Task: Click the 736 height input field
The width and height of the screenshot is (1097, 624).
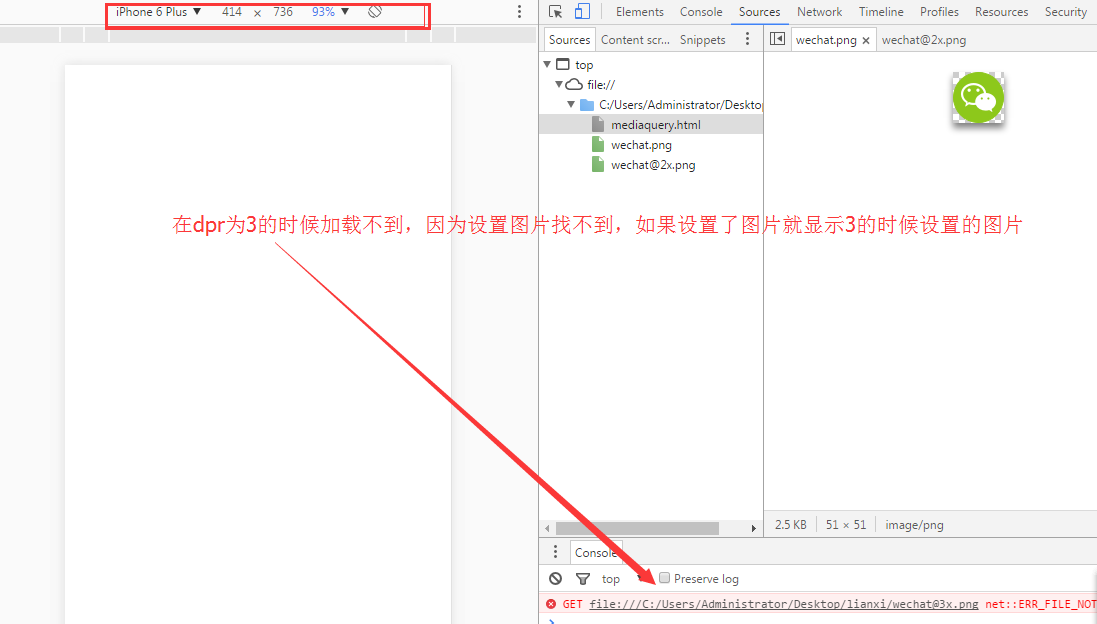Action: [x=283, y=12]
